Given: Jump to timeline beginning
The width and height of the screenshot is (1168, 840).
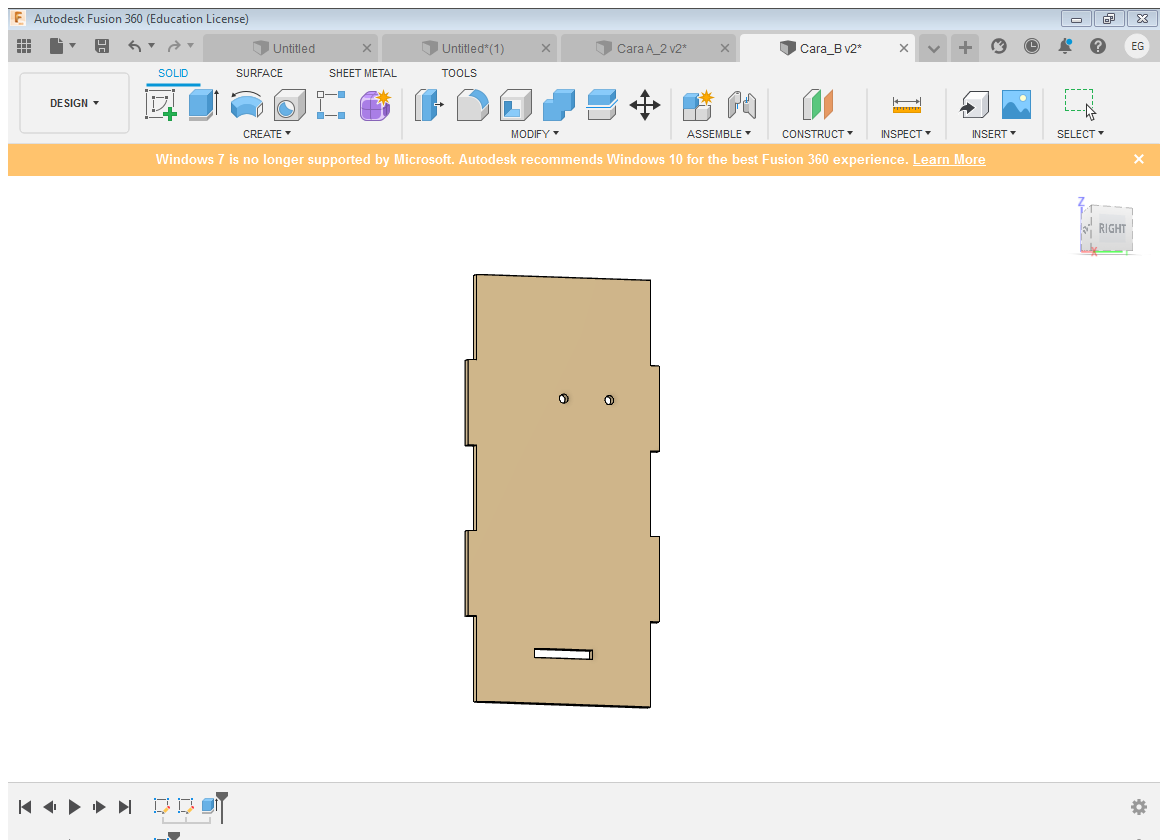Looking at the screenshot, I should (x=25, y=806).
